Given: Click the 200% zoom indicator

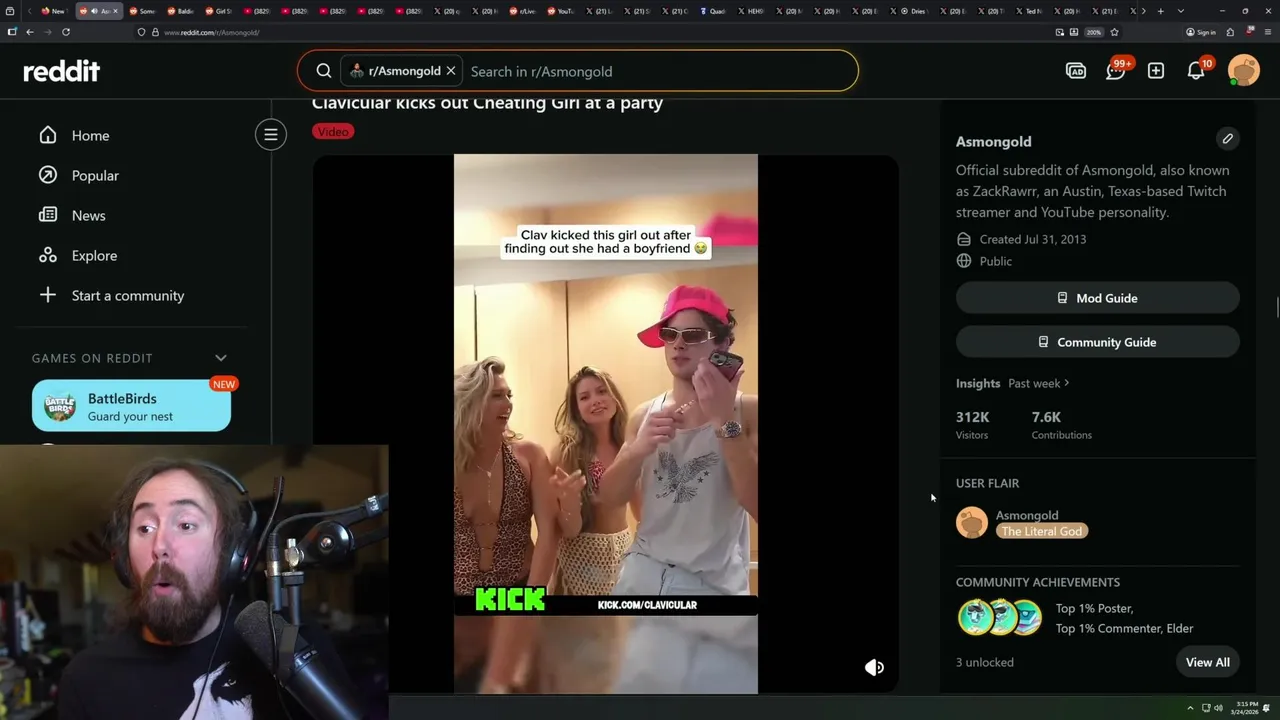Looking at the screenshot, I should [x=1094, y=32].
